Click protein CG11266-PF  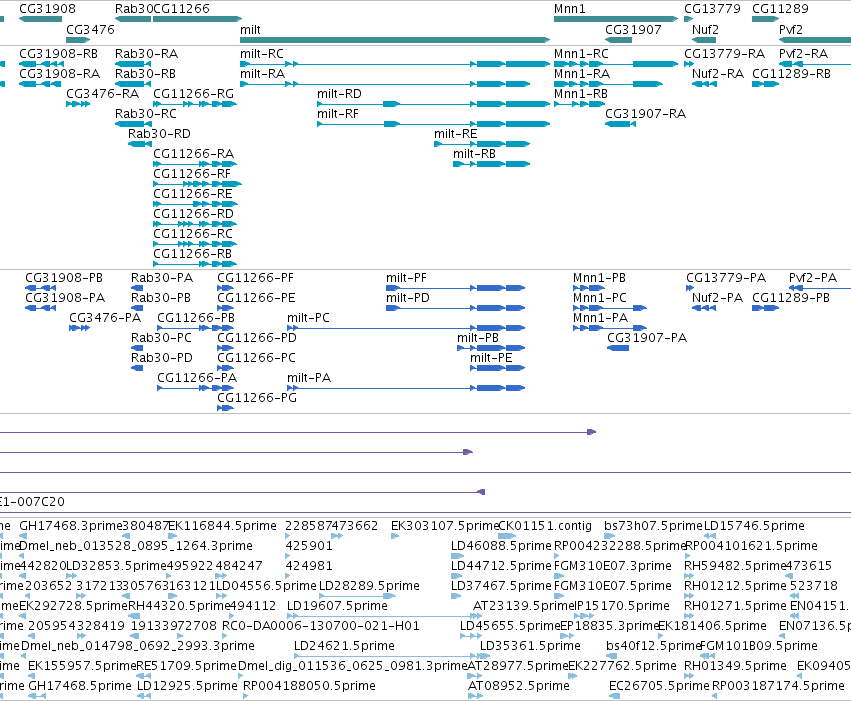pos(225,288)
